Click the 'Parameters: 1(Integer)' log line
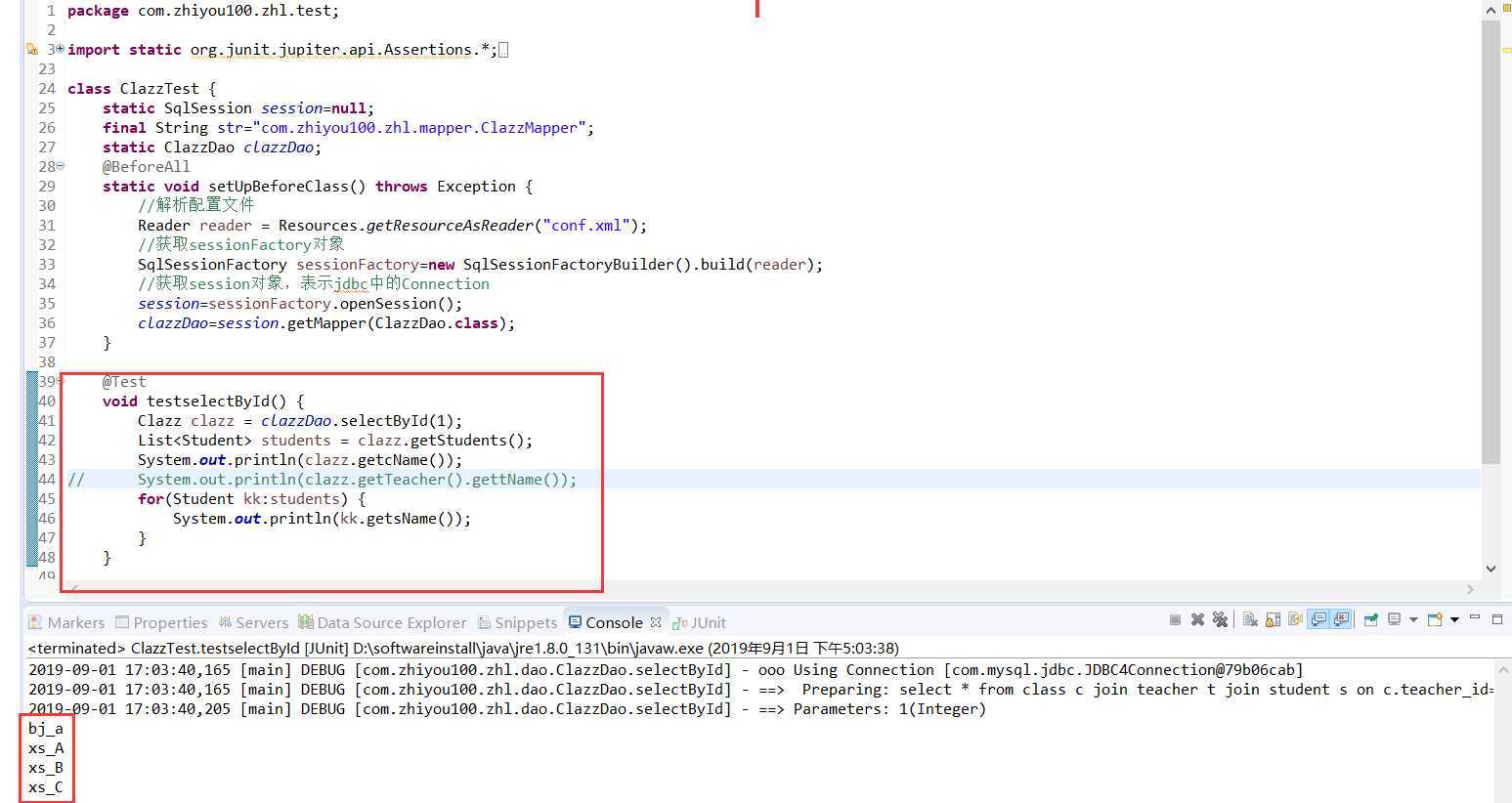This screenshot has width=1512, height=803. [507, 708]
